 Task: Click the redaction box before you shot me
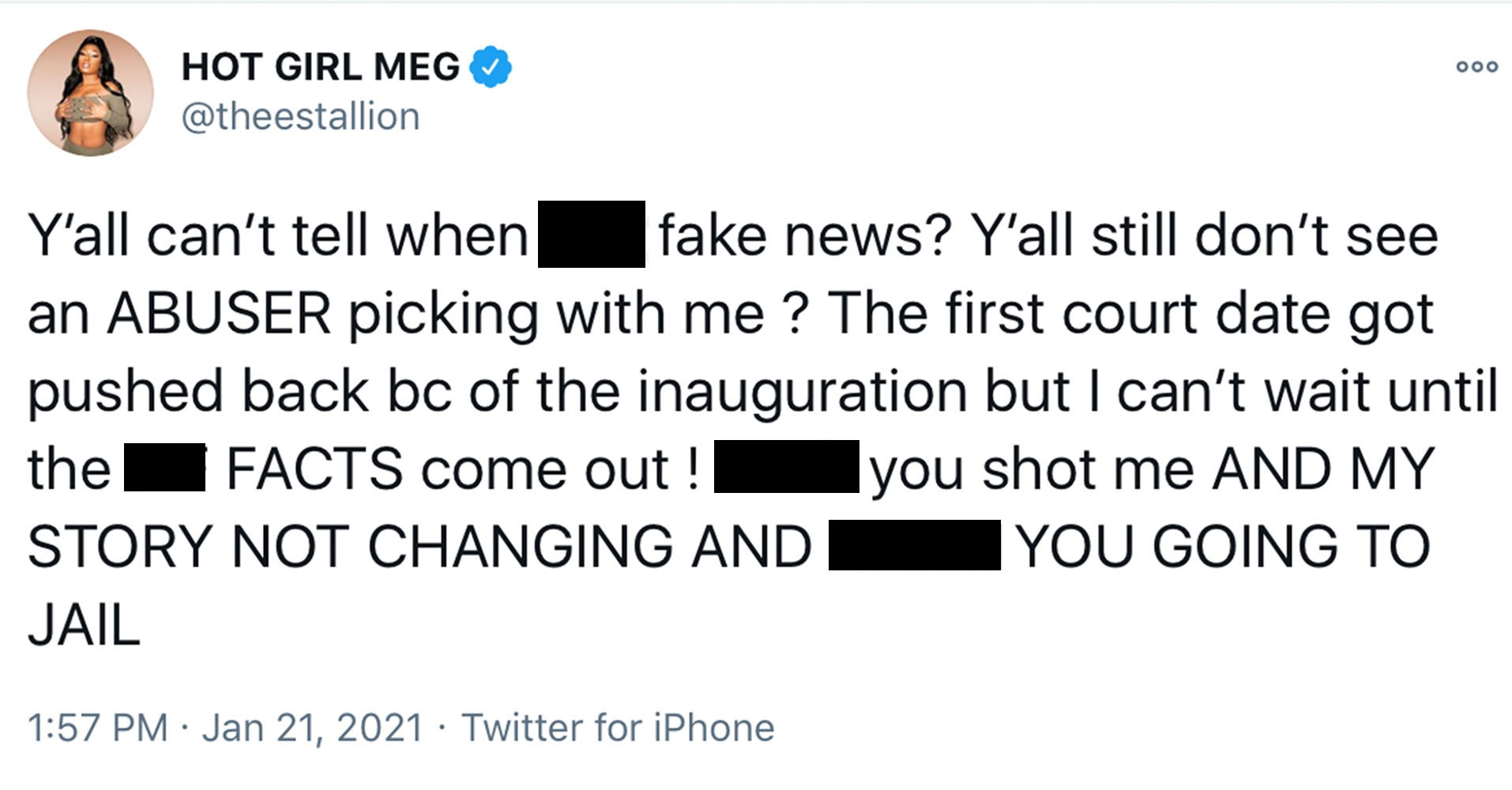point(786,467)
